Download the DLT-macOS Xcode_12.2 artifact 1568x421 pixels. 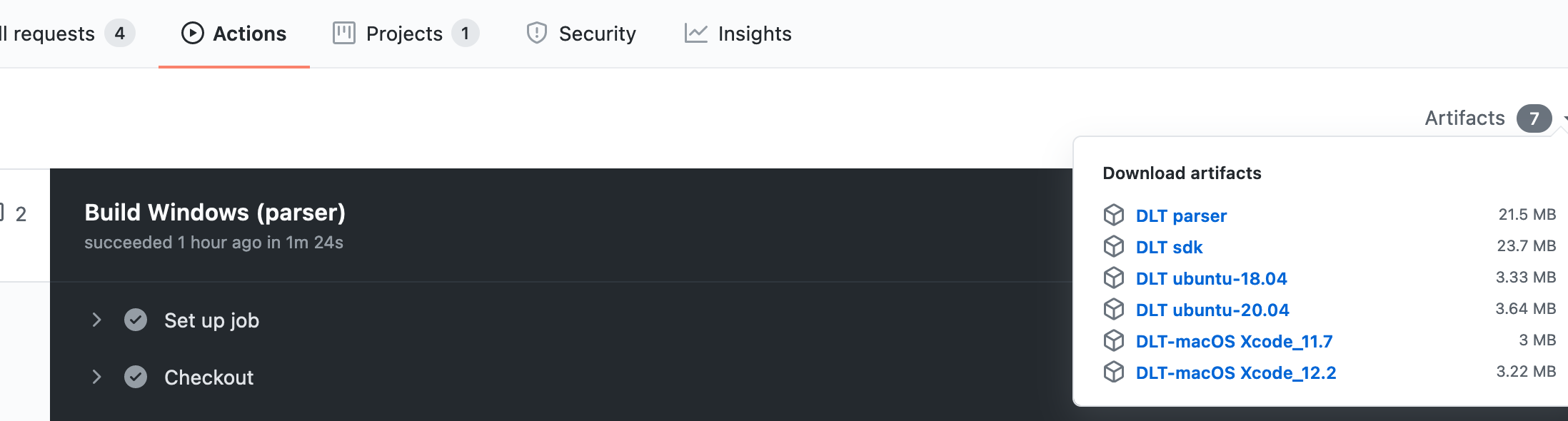pyautogui.click(x=1237, y=372)
